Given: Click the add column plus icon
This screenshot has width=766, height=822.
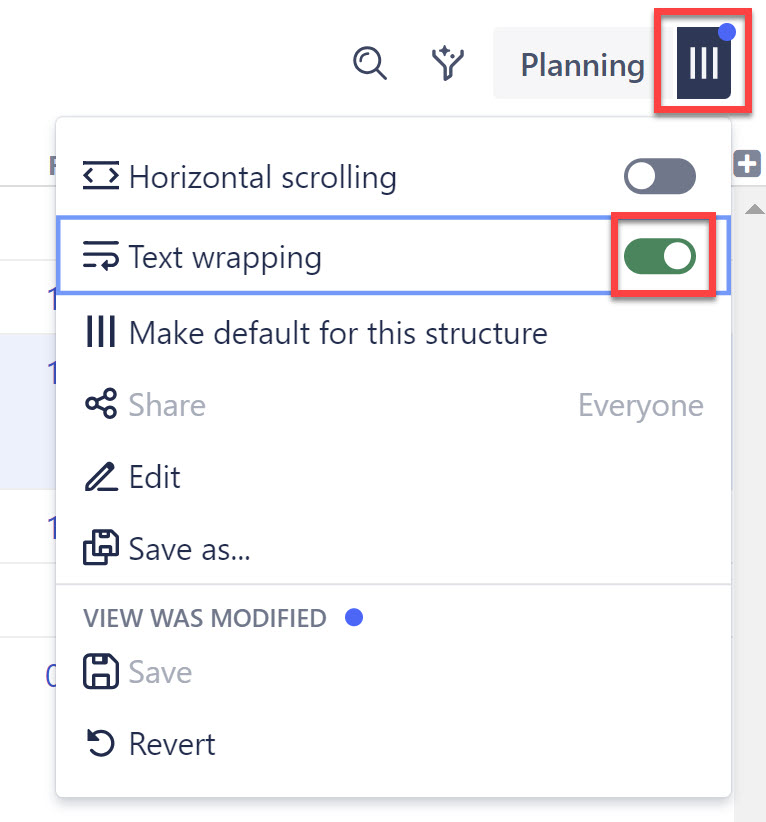Looking at the screenshot, I should click(x=746, y=164).
